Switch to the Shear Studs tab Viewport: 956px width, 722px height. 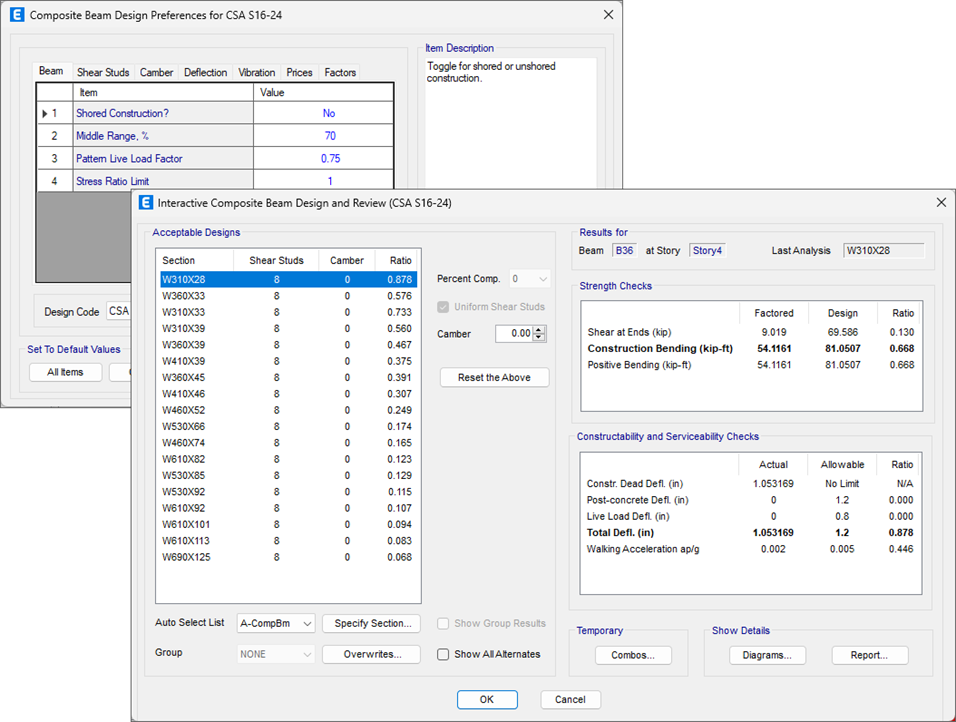tap(103, 72)
